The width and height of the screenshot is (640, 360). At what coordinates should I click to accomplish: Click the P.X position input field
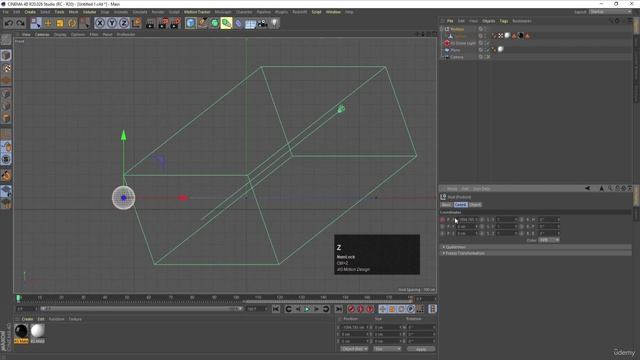click(x=467, y=220)
